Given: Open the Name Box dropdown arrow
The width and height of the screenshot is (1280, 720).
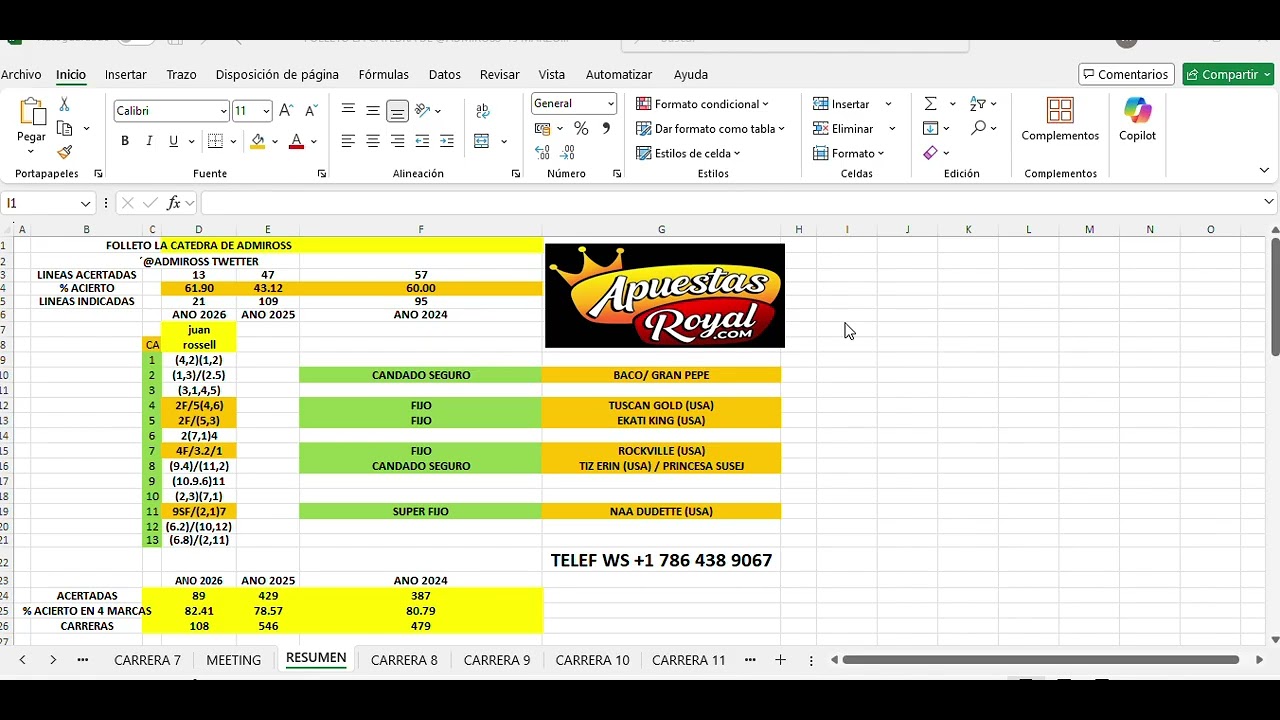Looking at the screenshot, I should pos(86,203).
